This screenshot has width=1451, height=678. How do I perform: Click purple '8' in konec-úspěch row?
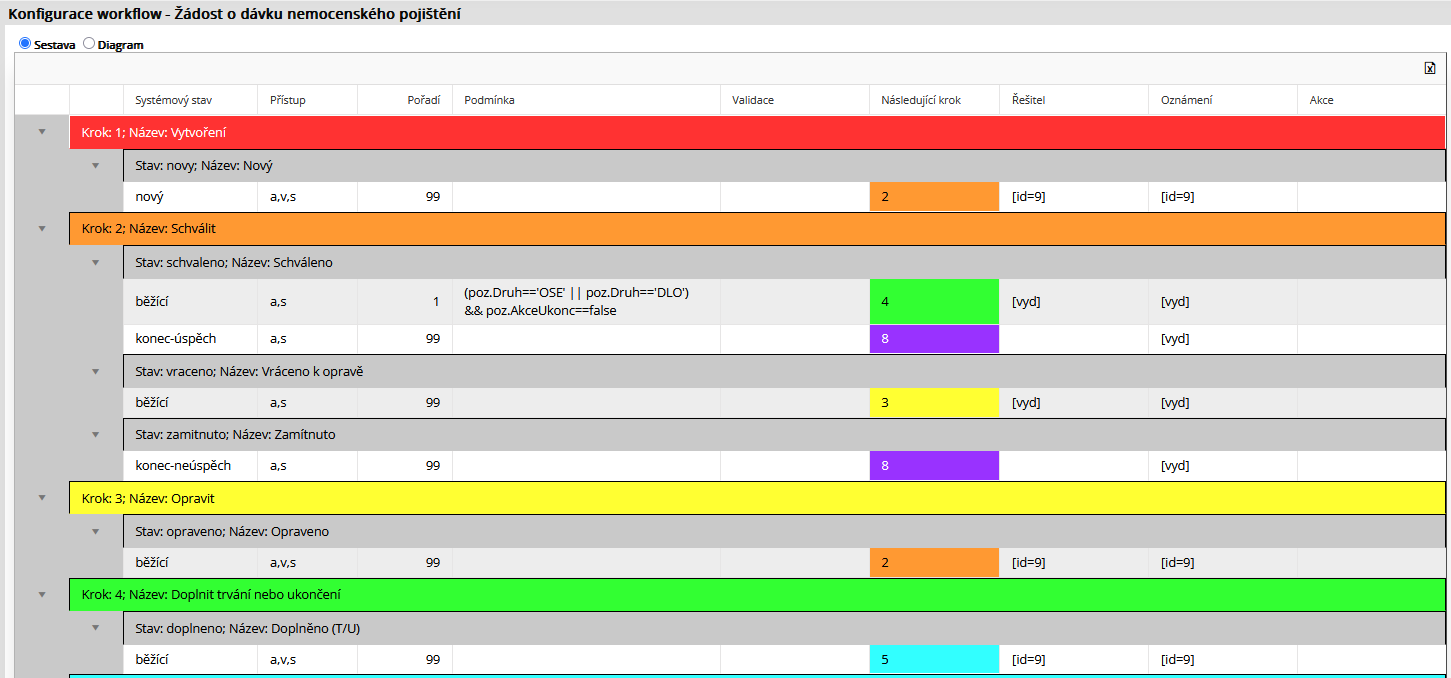(934, 338)
